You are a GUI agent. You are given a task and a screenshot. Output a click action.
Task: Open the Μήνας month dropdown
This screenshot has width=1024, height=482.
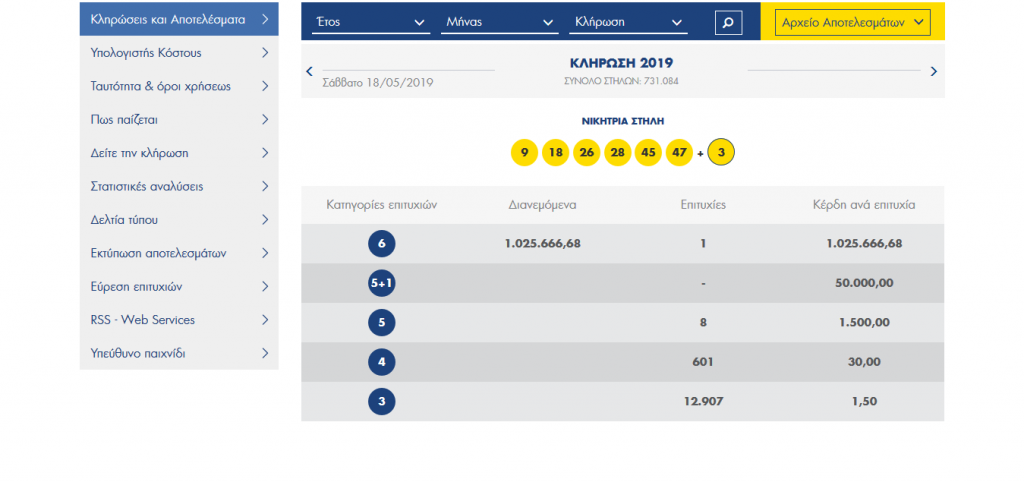point(499,22)
